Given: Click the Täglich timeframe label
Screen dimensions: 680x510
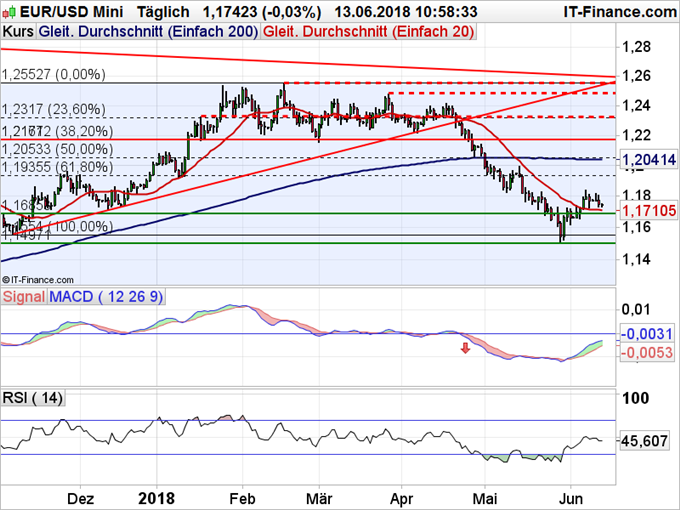Looking at the screenshot, I should [163, 12].
